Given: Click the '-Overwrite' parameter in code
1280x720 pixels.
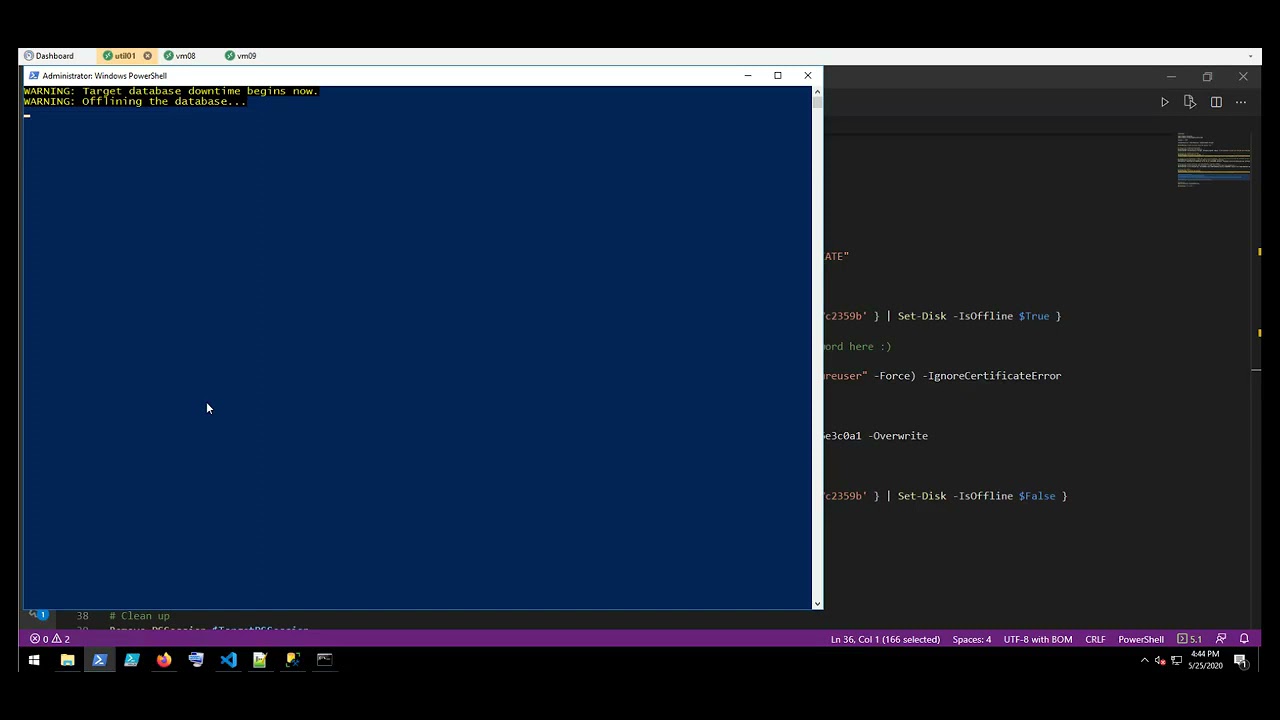Looking at the screenshot, I should 898,436.
